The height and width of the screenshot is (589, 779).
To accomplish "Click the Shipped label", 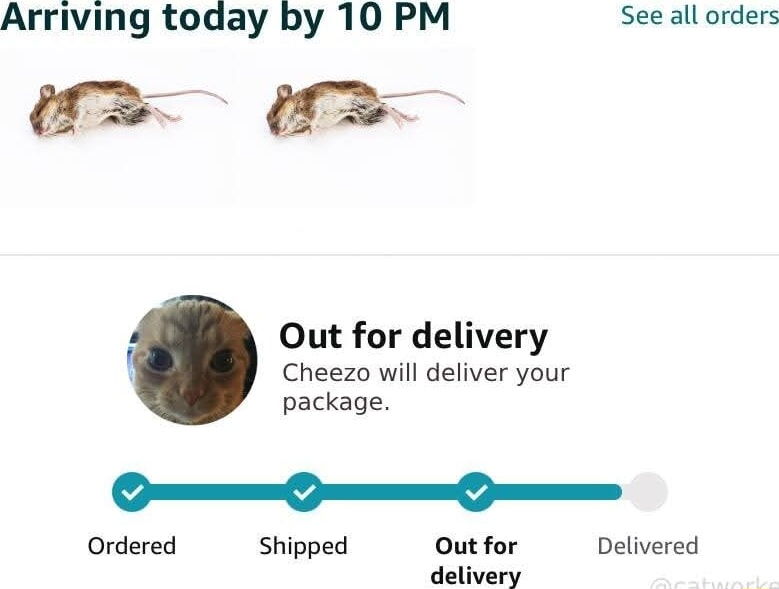I will (304, 547).
